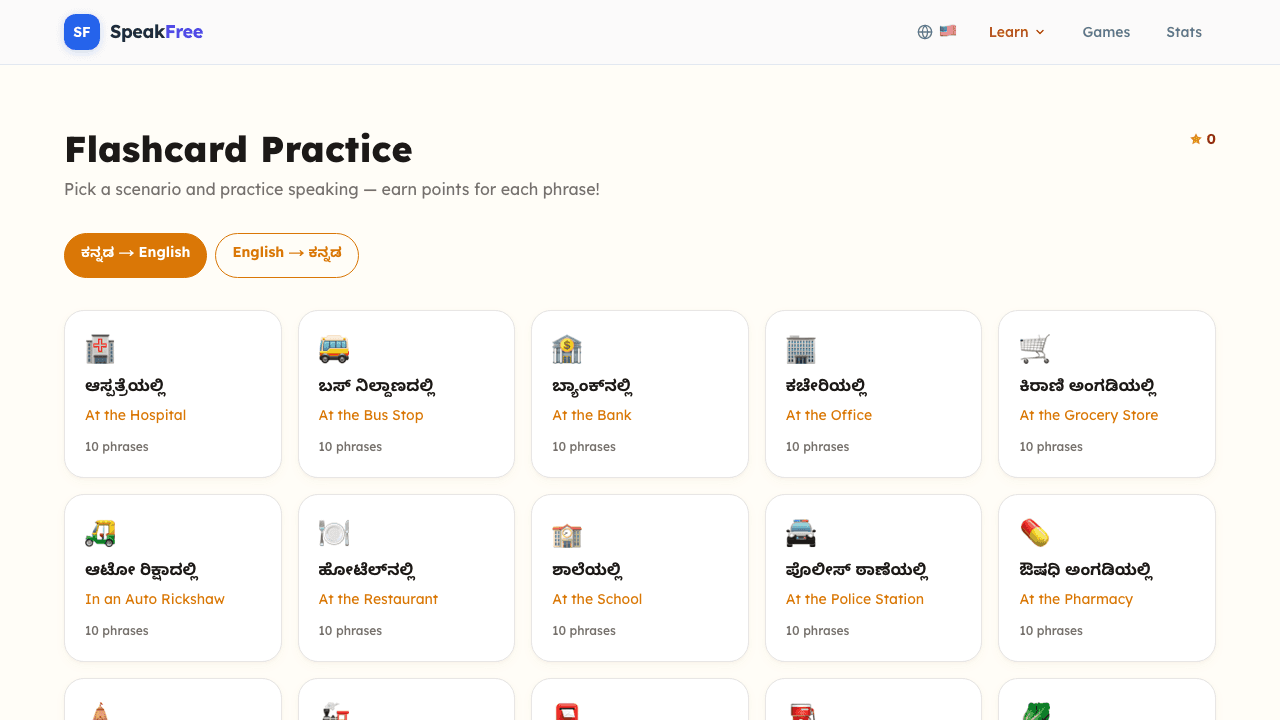
Task: Click the auto rickshaw icon
Action: pos(101,533)
